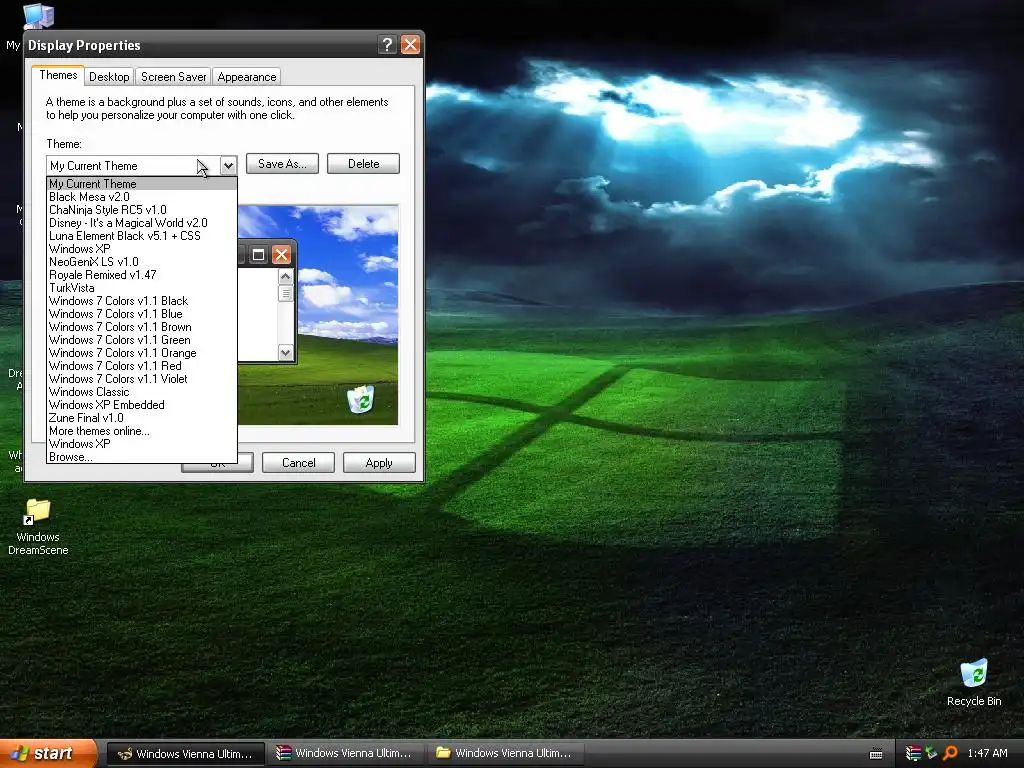Select the Windows Classic theme
Viewport: 1024px width, 768px height.
pos(142,392)
